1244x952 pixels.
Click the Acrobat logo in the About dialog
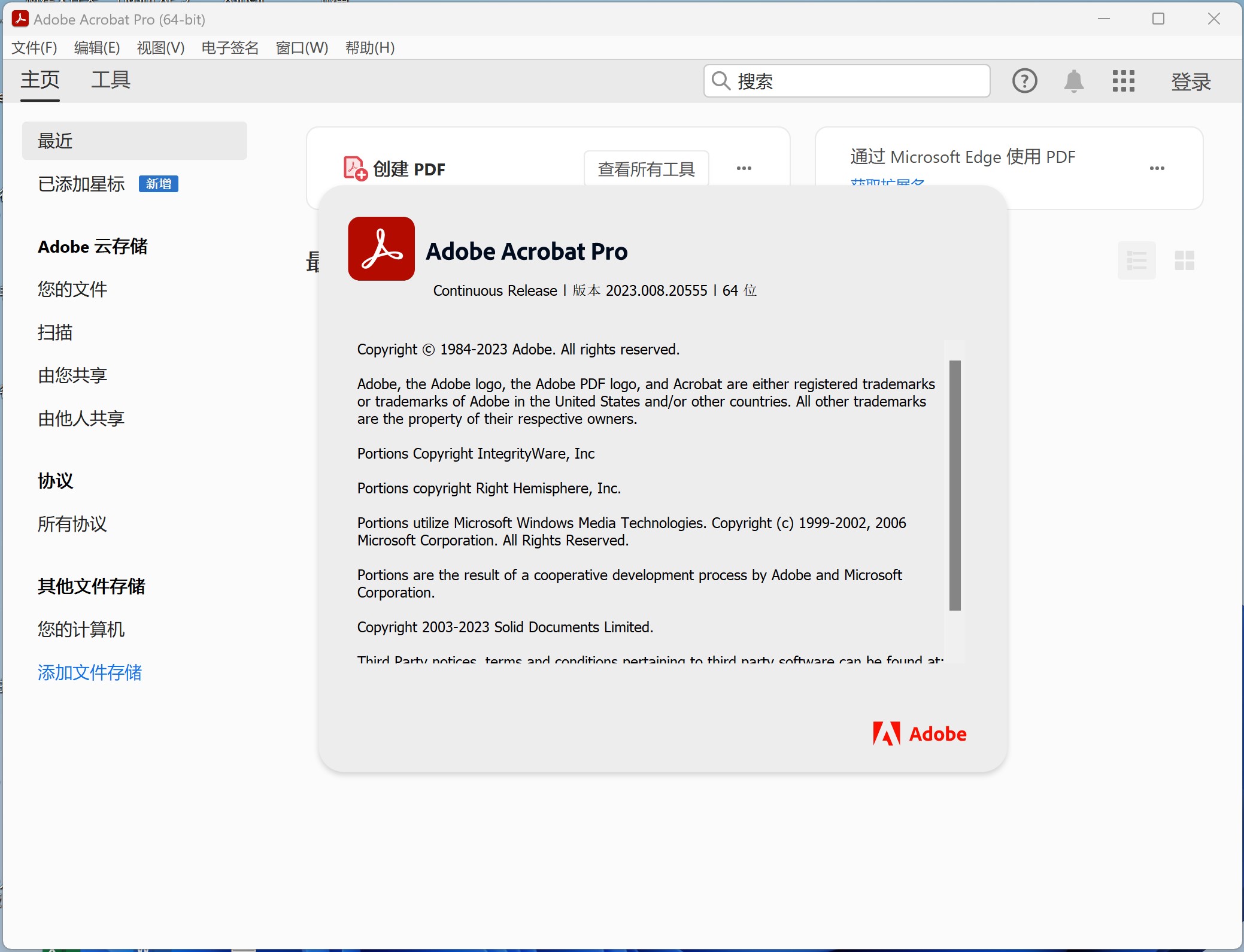point(381,248)
